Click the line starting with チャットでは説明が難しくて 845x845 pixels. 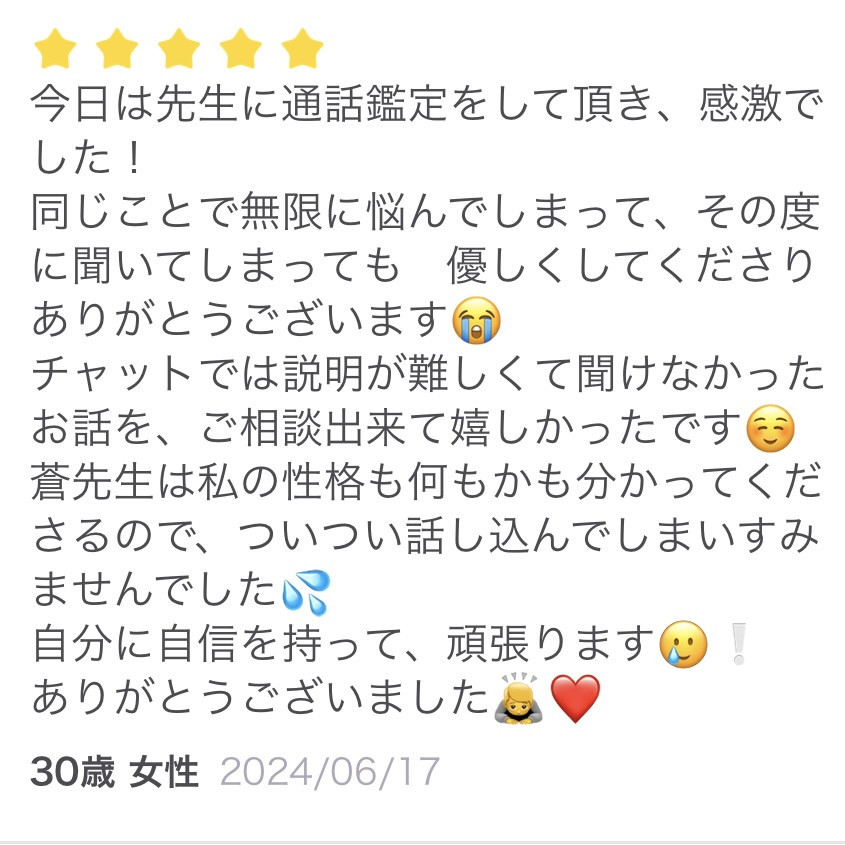click(x=428, y=374)
